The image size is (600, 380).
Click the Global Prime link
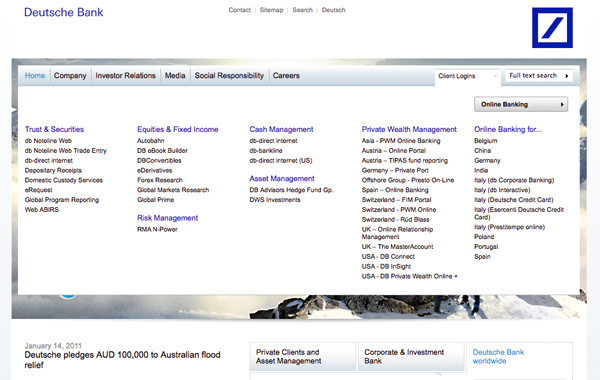pos(155,200)
